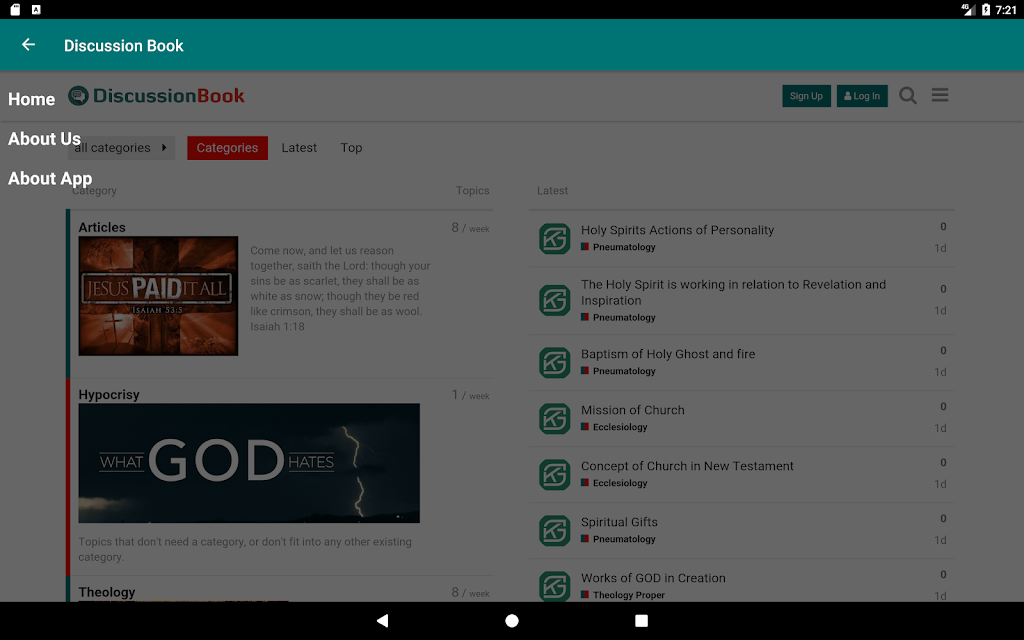Open the Theology category heading
Screen dimensions: 1024x640
point(106,592)
